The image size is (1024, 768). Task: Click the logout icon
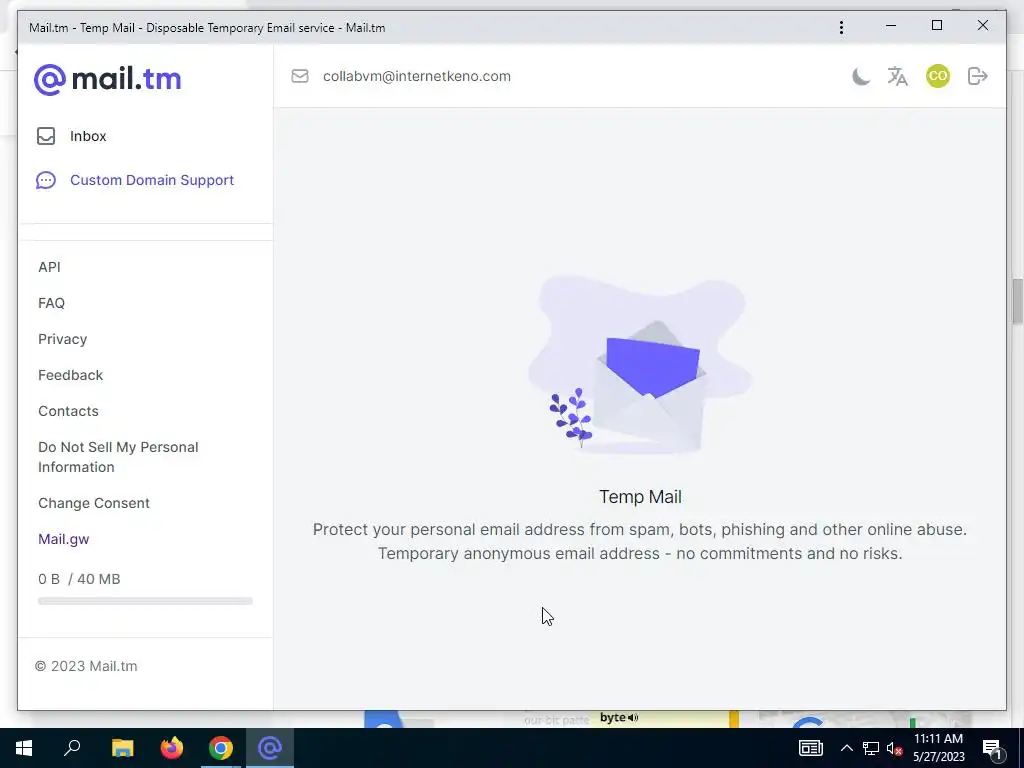point(978,76)
